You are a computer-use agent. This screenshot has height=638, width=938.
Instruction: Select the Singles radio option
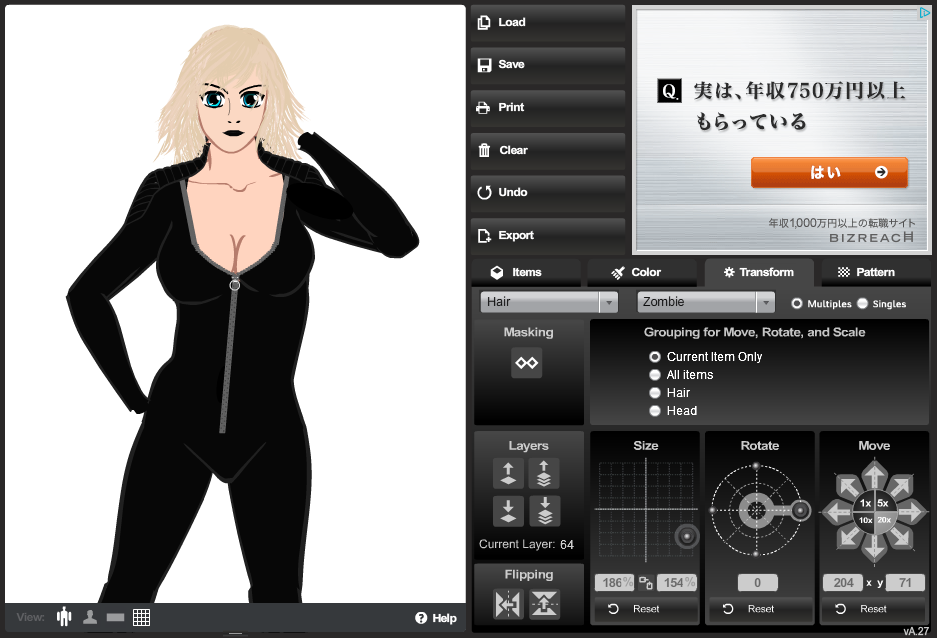(x=862, y=304)
